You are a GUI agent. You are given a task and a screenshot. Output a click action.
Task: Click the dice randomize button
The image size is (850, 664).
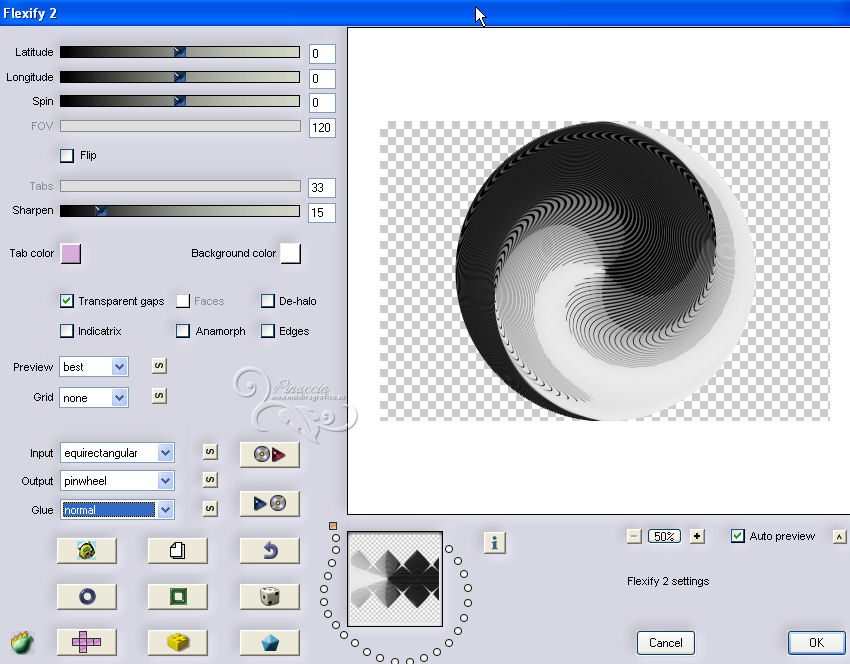tap(269, 596)
